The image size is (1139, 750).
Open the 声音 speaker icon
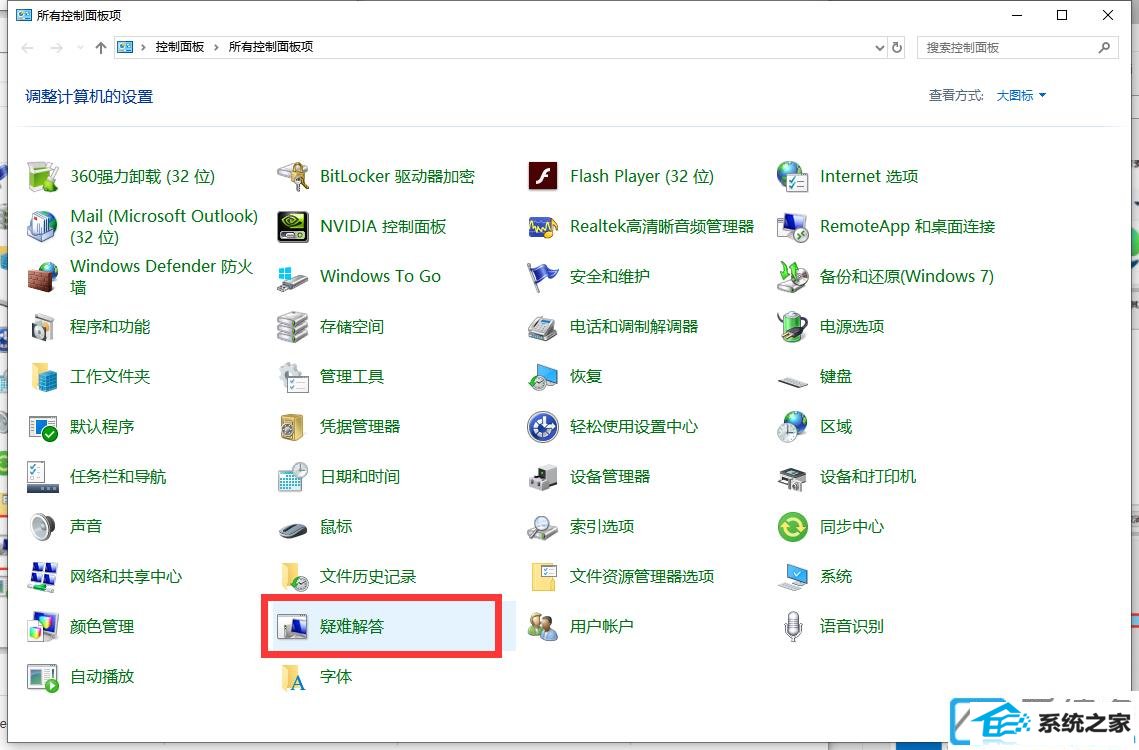(x=44, y=526)
